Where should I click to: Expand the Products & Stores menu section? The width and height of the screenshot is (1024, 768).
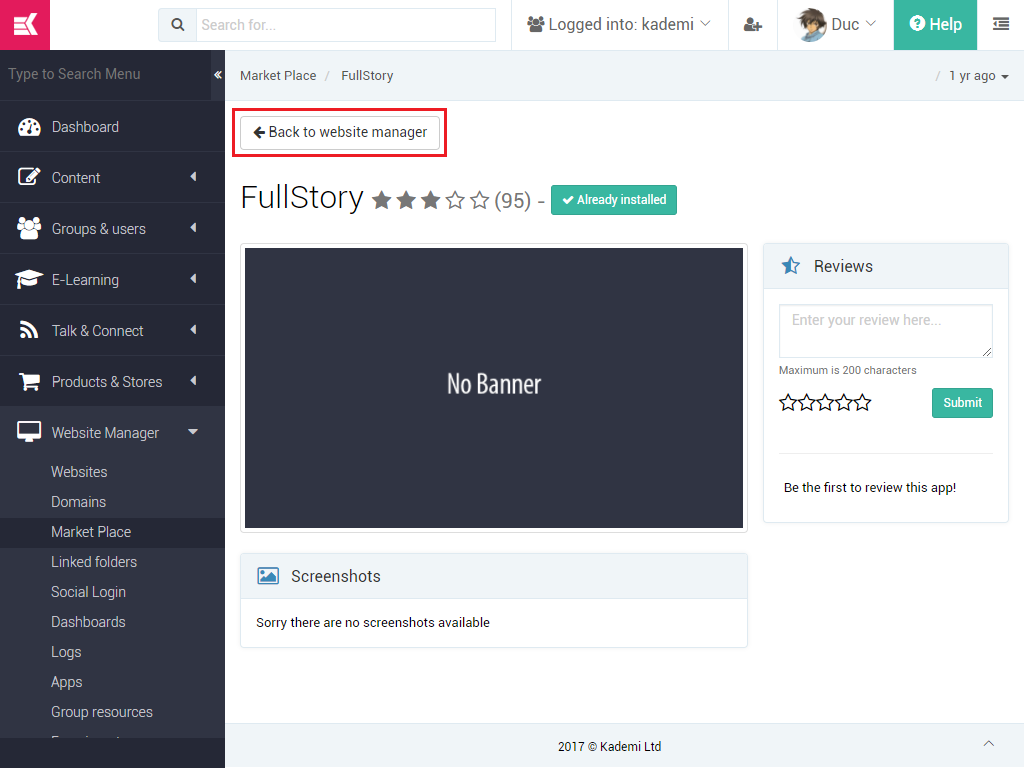tap(193, 381)
